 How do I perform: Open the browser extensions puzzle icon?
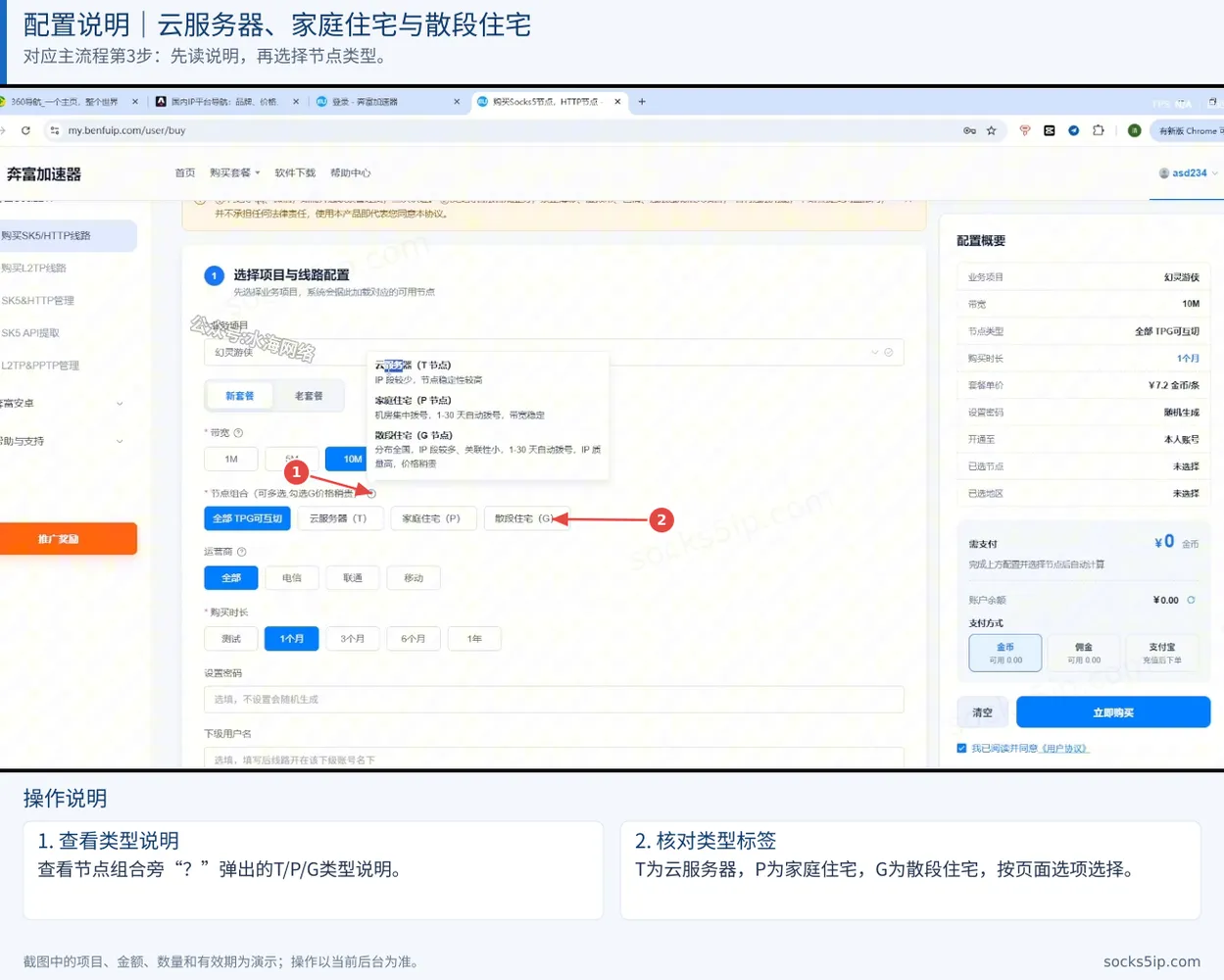click(x=1099, y=130)
